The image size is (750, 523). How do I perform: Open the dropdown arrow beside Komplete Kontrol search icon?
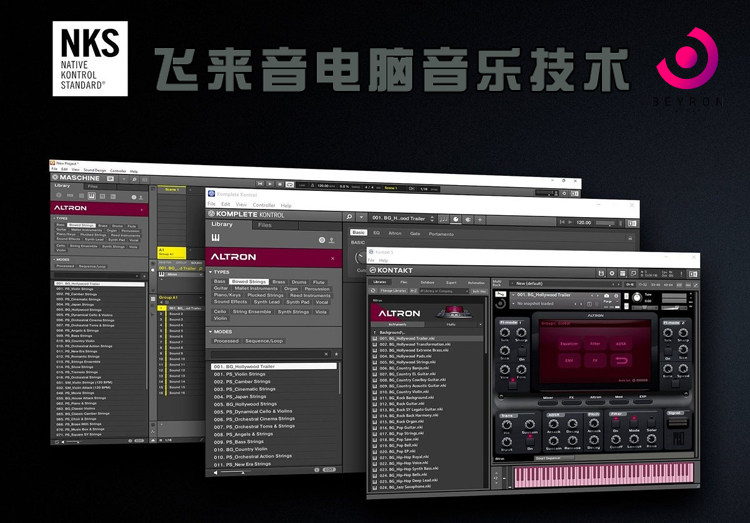point(361,218)
